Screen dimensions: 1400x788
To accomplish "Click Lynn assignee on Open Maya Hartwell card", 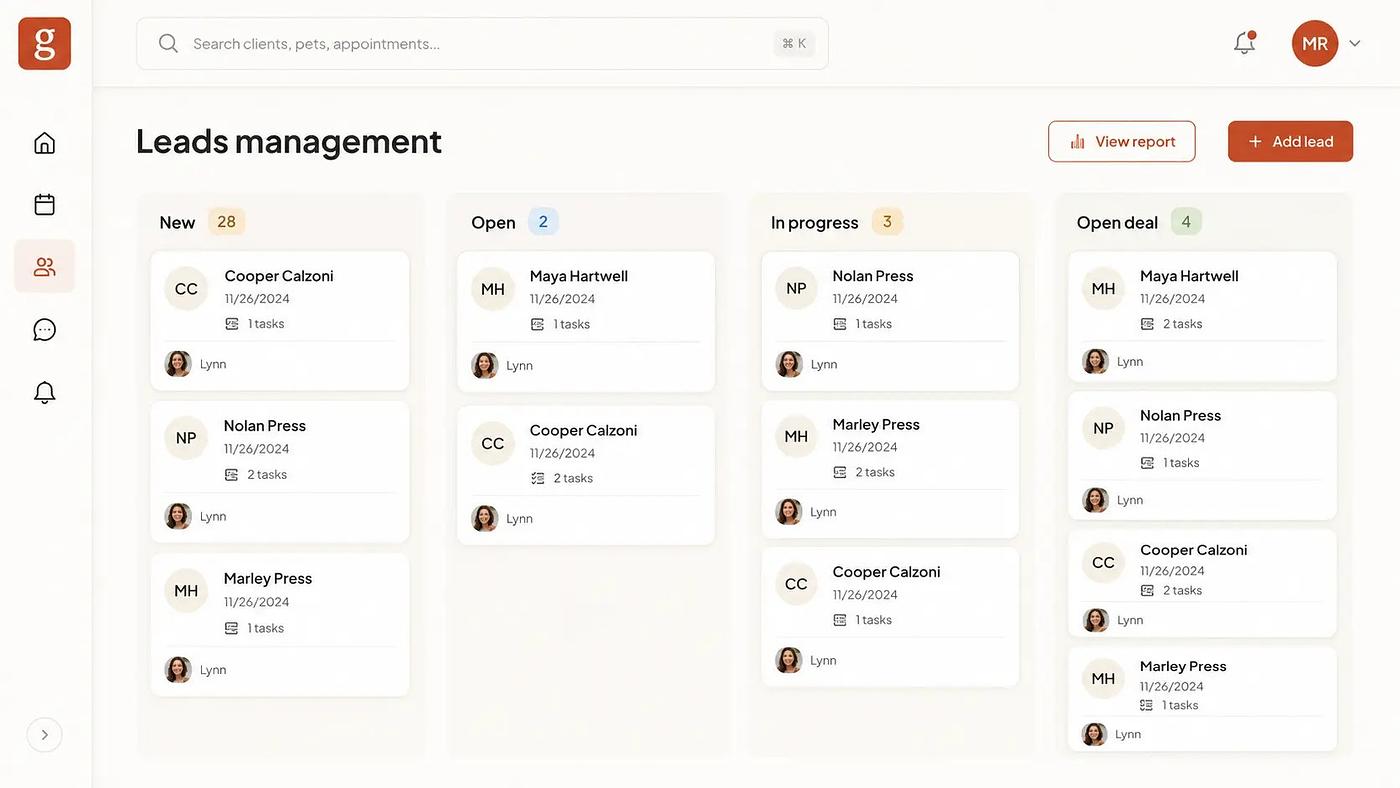I will [502, 365].
